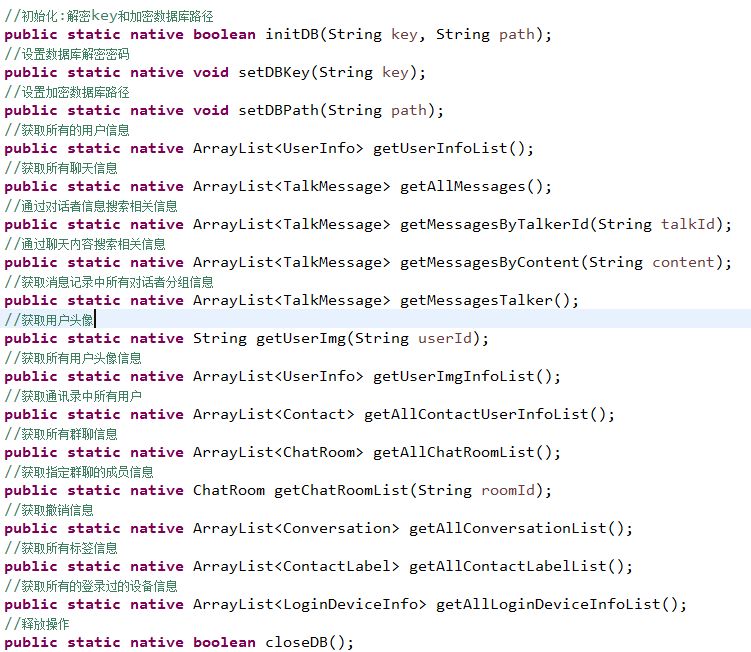Click ArrayList<UserInfo> on the getUserImgInfoList line
751x652 pixels.
click(278, 377)
